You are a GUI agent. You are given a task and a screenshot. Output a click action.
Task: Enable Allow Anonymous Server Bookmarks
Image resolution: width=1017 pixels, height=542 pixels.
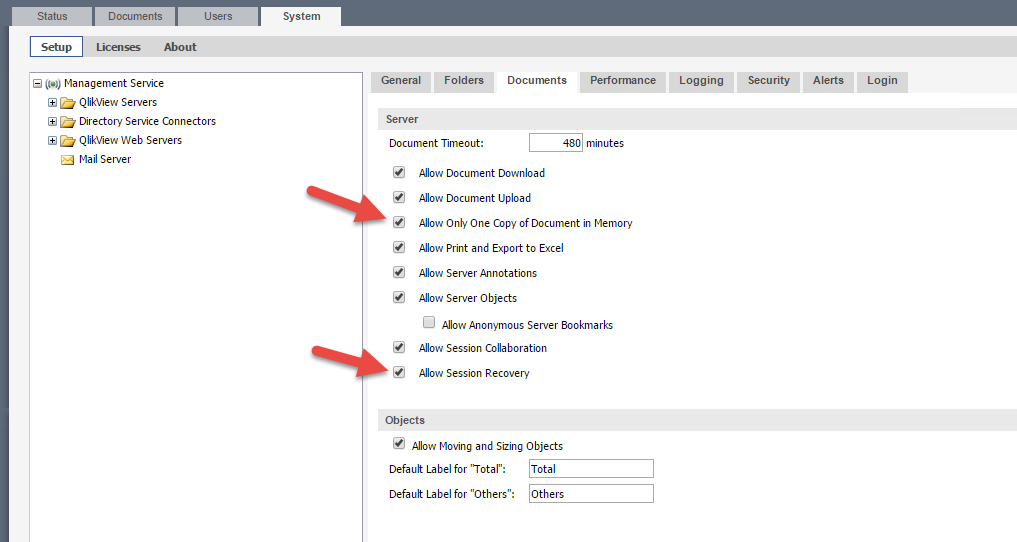tap(429, 322)
